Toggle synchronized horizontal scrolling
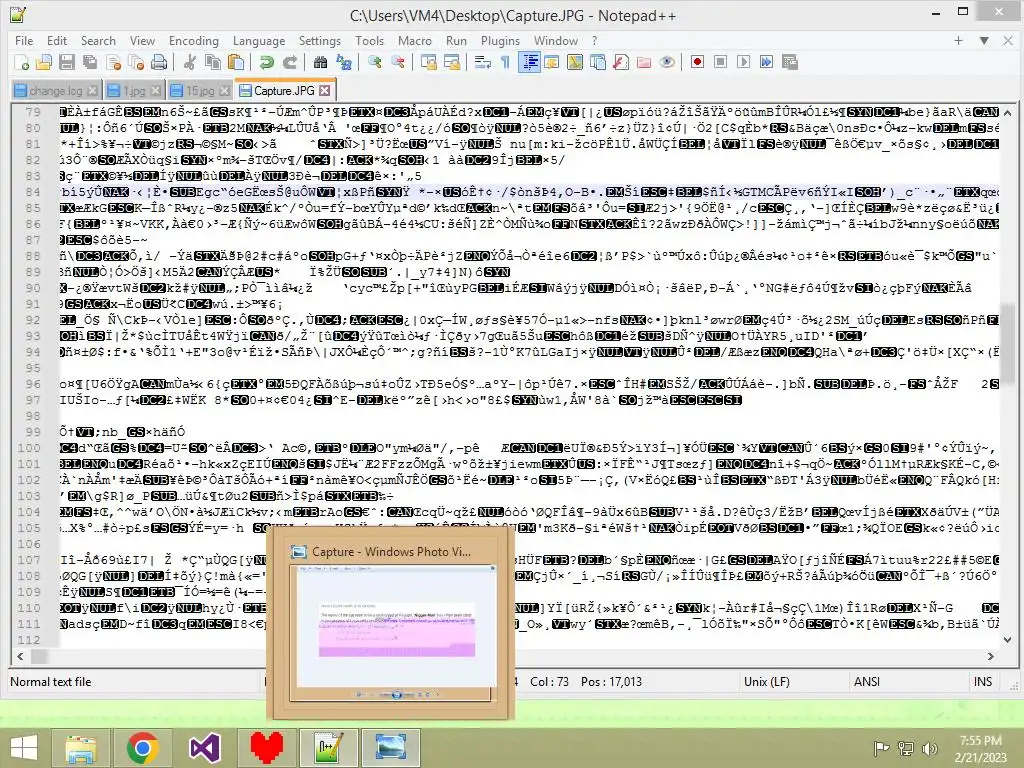1024x768 pixels. pos(451,63)
